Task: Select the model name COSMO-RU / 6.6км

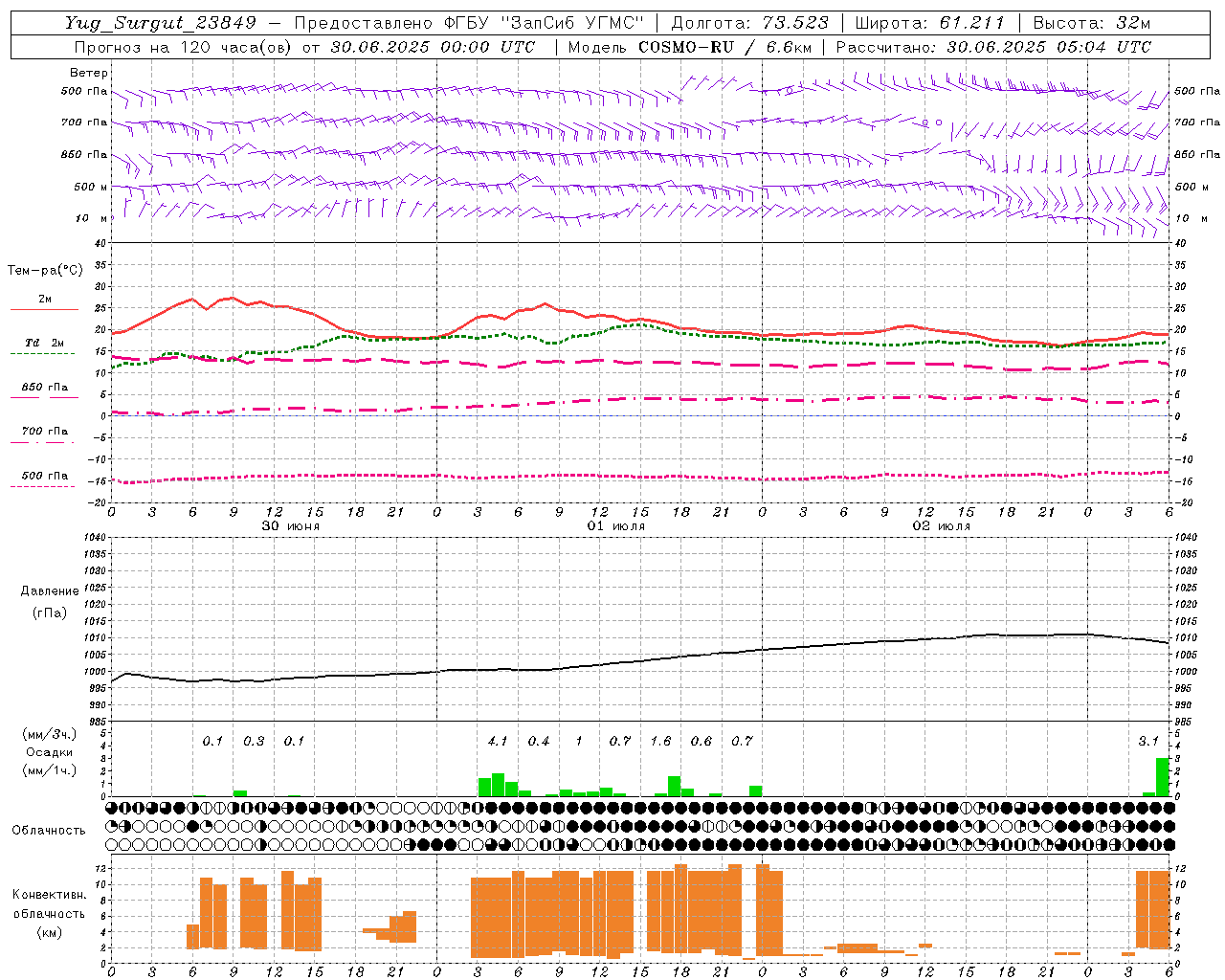Action: point(724,47)
